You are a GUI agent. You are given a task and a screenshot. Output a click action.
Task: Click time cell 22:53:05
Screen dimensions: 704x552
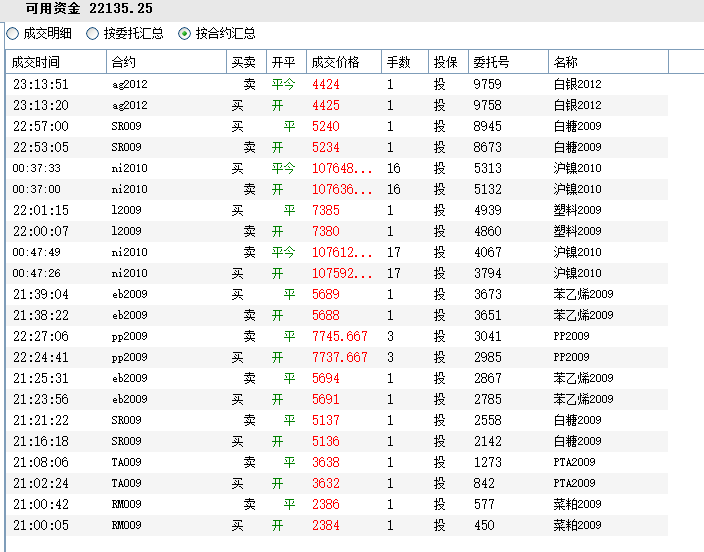point(41,147)
